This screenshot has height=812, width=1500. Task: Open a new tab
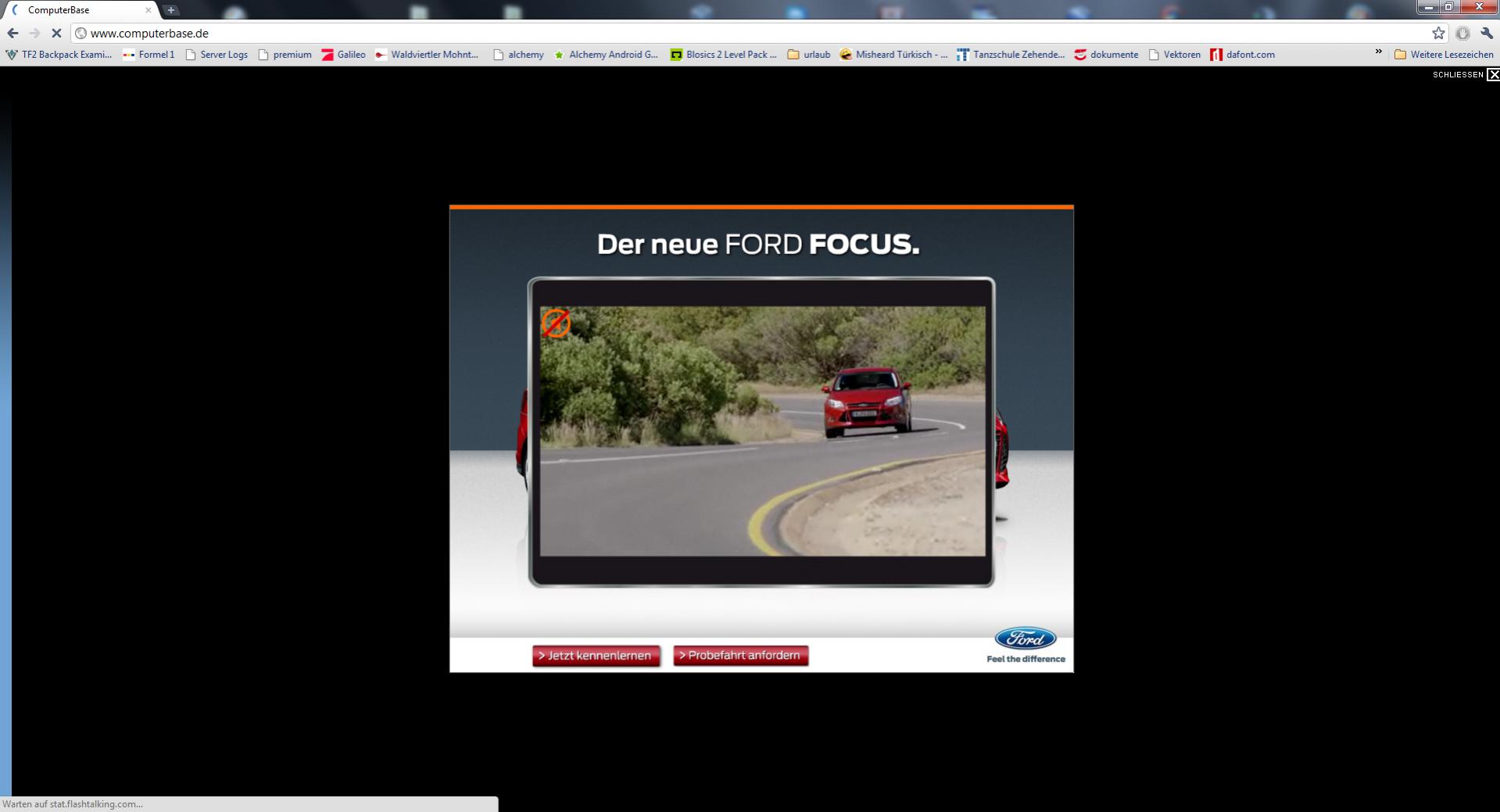pos(171,10)
